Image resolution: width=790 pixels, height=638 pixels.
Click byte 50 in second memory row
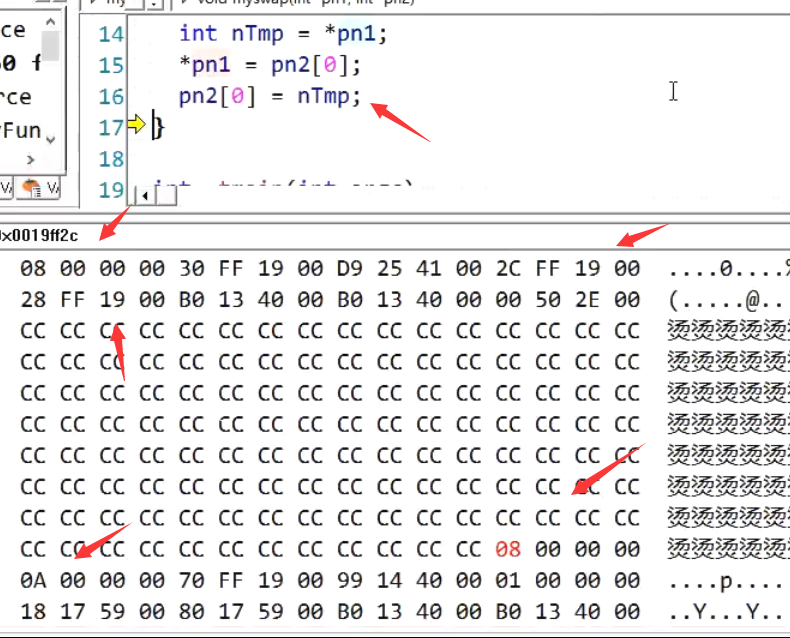[548, 300]
